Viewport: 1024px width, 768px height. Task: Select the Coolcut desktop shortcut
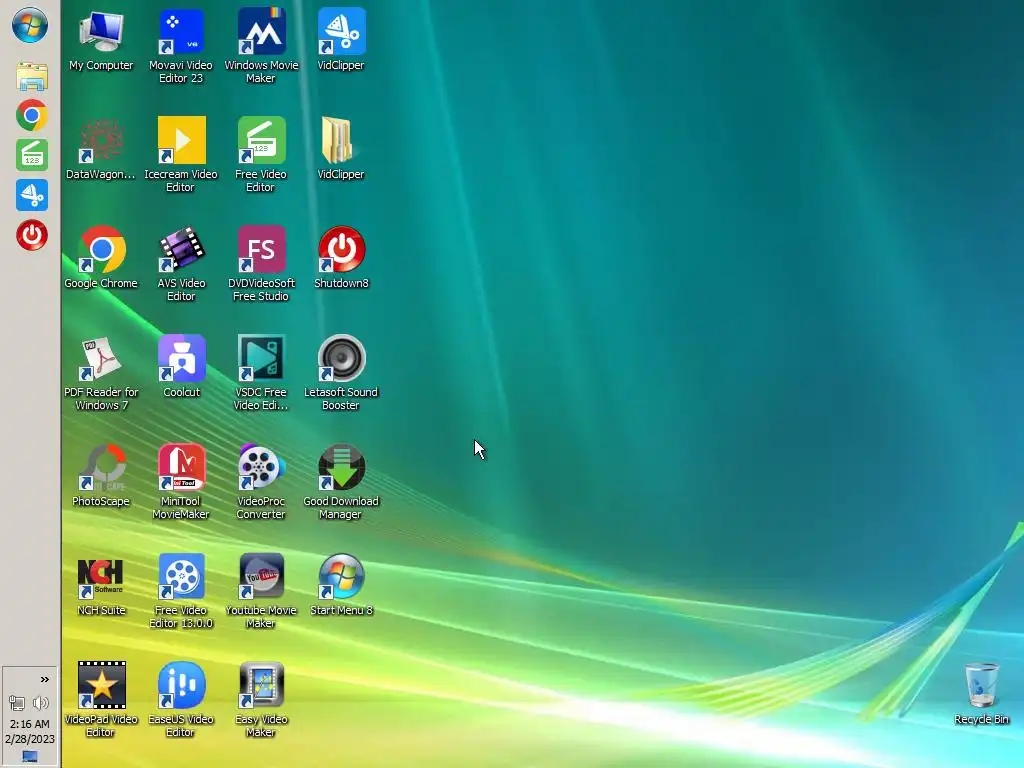tap(181, 366)
